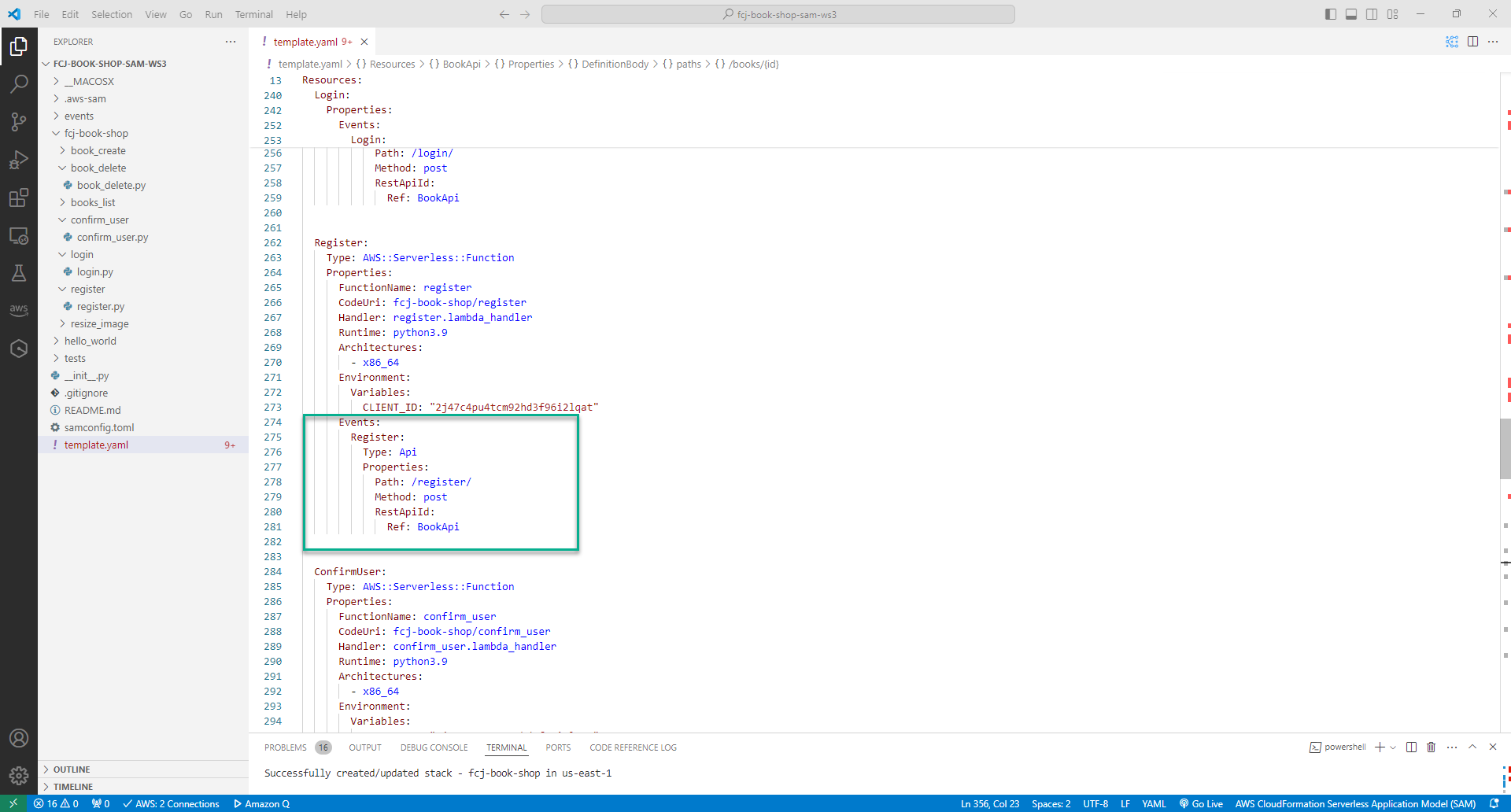
Task: Click the command center search field
Action: (x=778, y=14)
